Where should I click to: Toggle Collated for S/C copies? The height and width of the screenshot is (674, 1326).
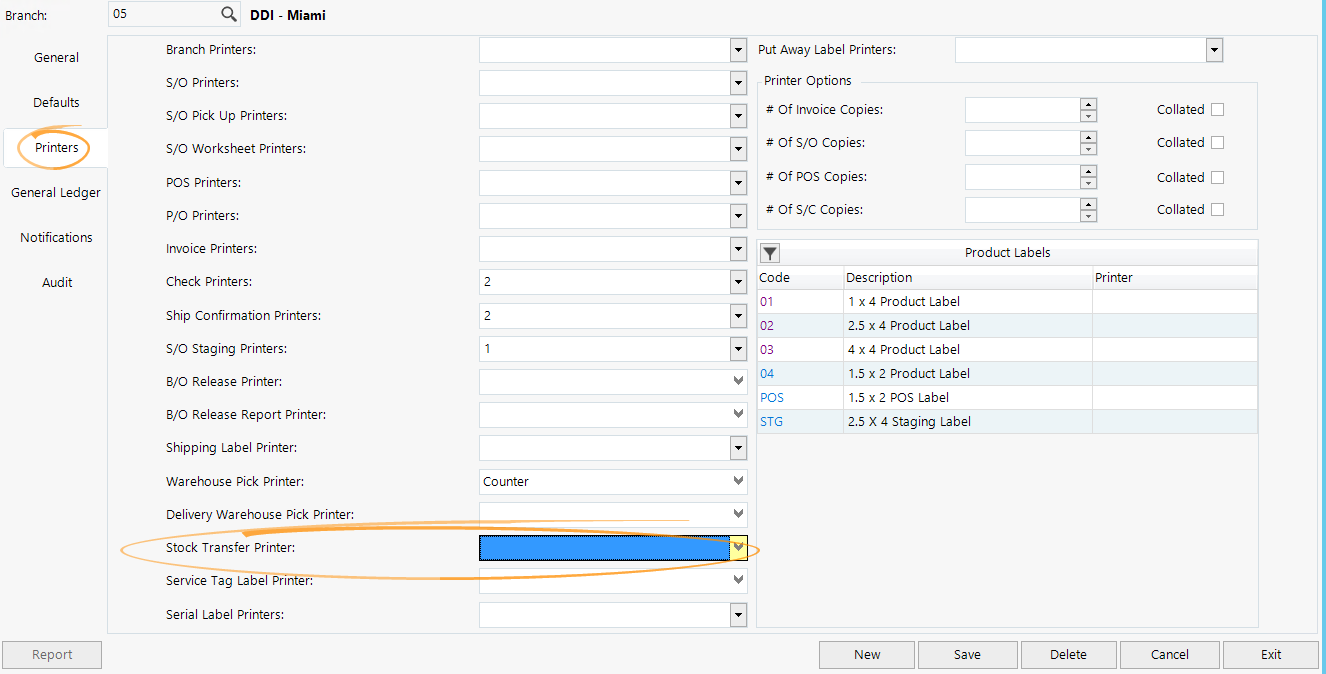1217,209
